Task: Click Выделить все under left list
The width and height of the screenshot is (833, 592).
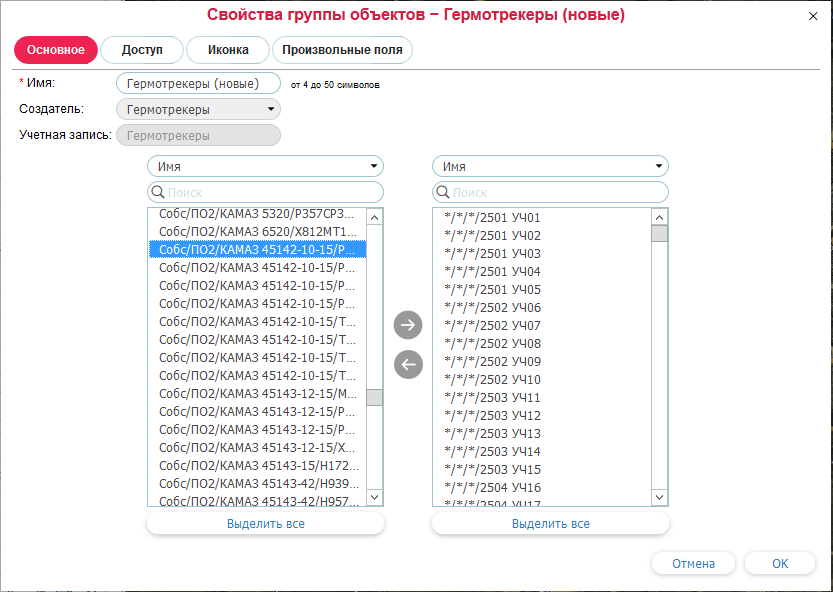Action: 265,523
